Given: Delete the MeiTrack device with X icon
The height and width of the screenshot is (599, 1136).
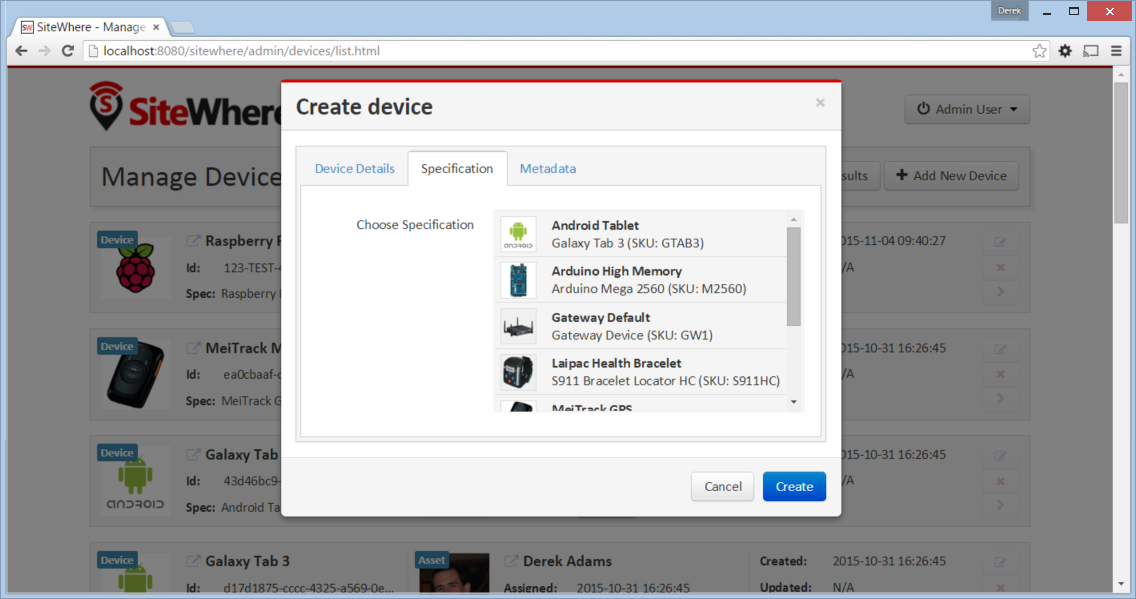Looking at the screenshot, I should point(1001,374).
